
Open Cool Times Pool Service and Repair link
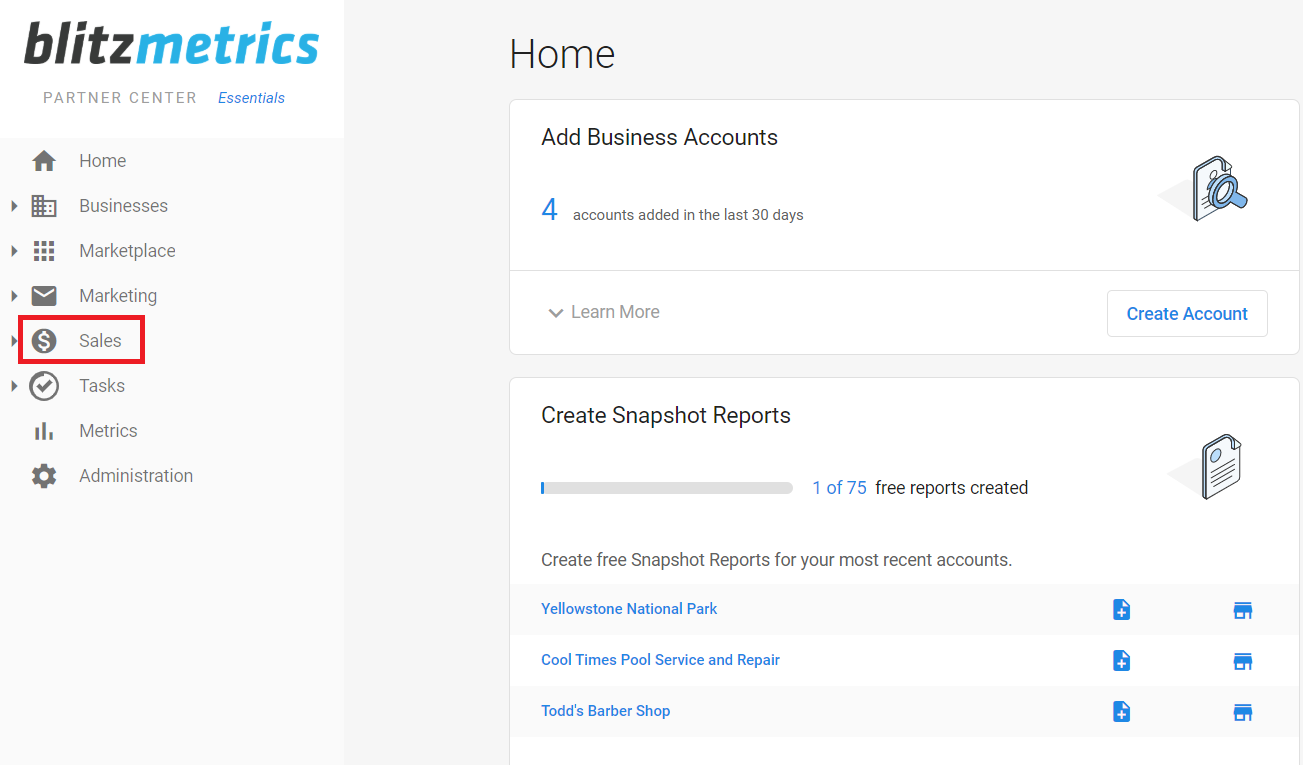[660, 660]
